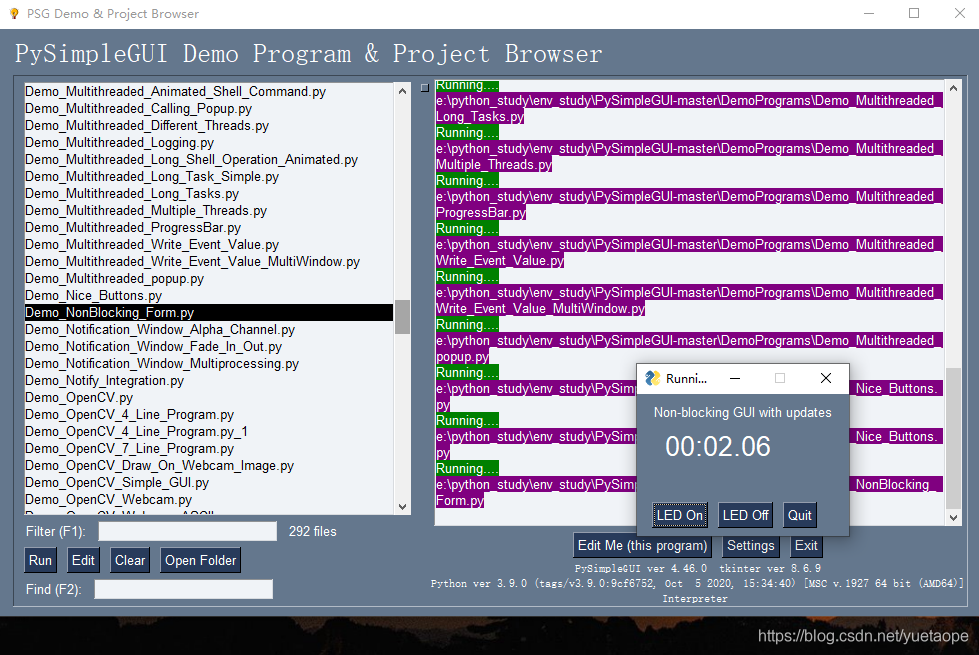
Task: Click the output pane scrollbar thumb
Action: click(953, 439)
